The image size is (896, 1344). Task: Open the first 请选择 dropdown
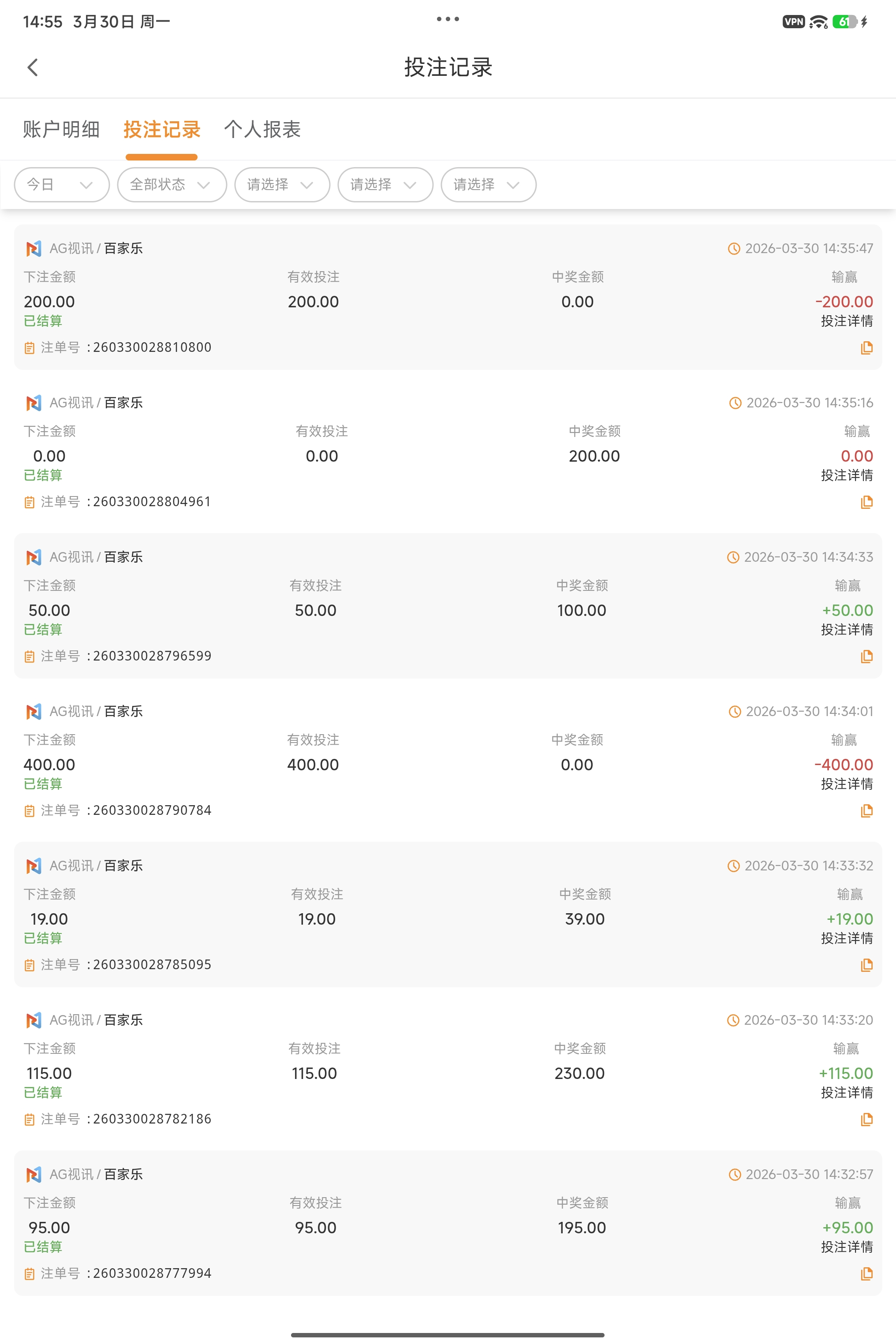point(282,185)
